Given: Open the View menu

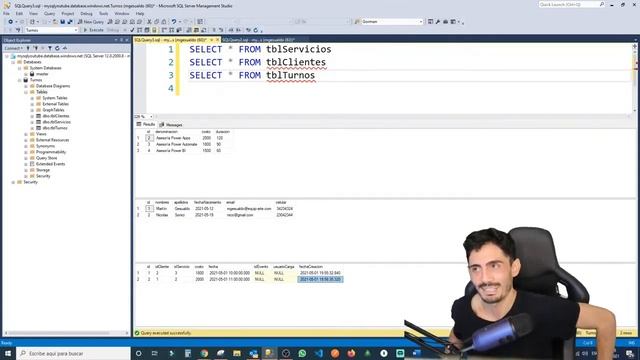Looking at the screenshot, I should point(33,13).
